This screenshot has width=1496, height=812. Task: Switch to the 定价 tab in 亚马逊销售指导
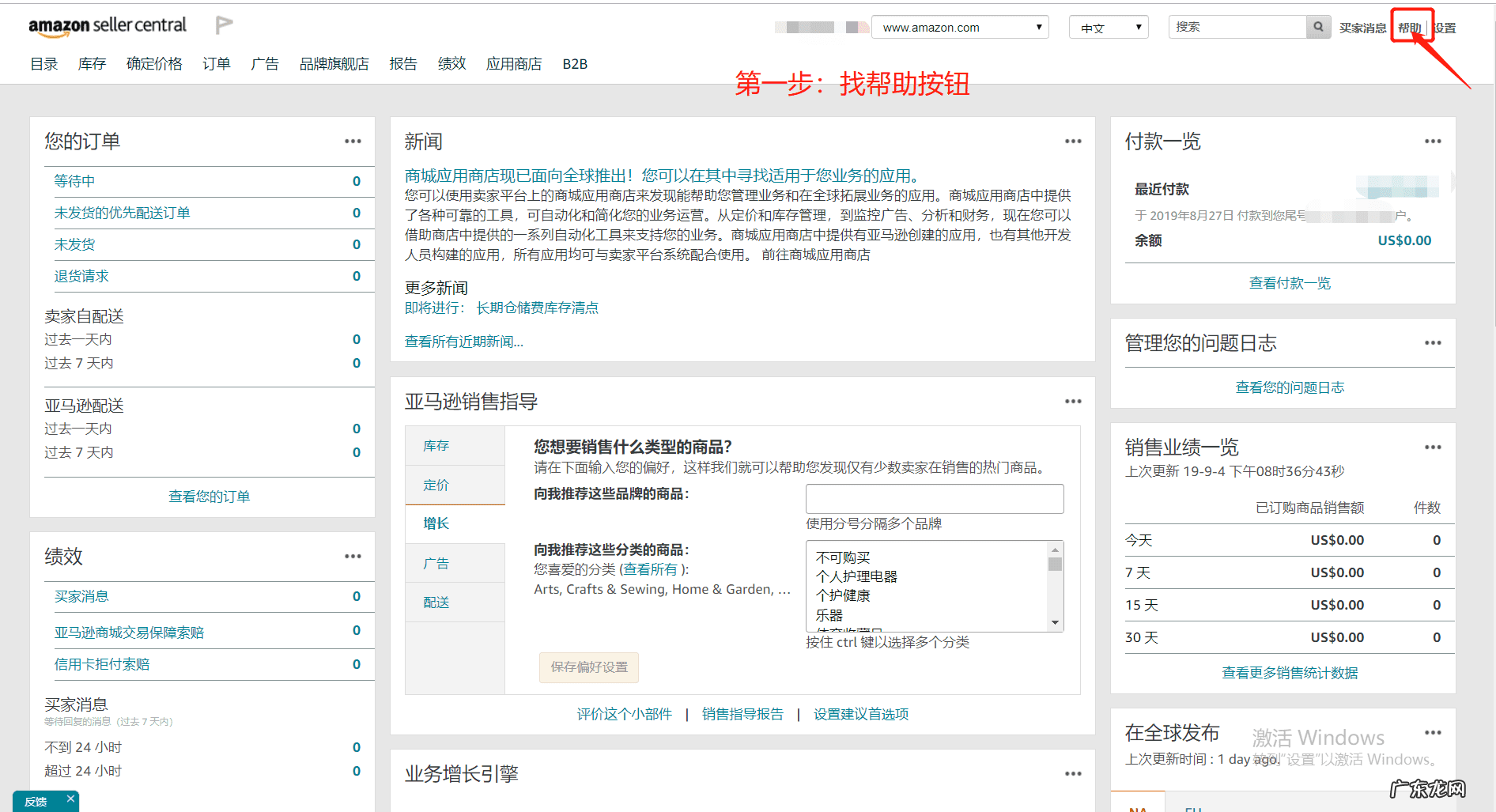(x=436, y=485)
